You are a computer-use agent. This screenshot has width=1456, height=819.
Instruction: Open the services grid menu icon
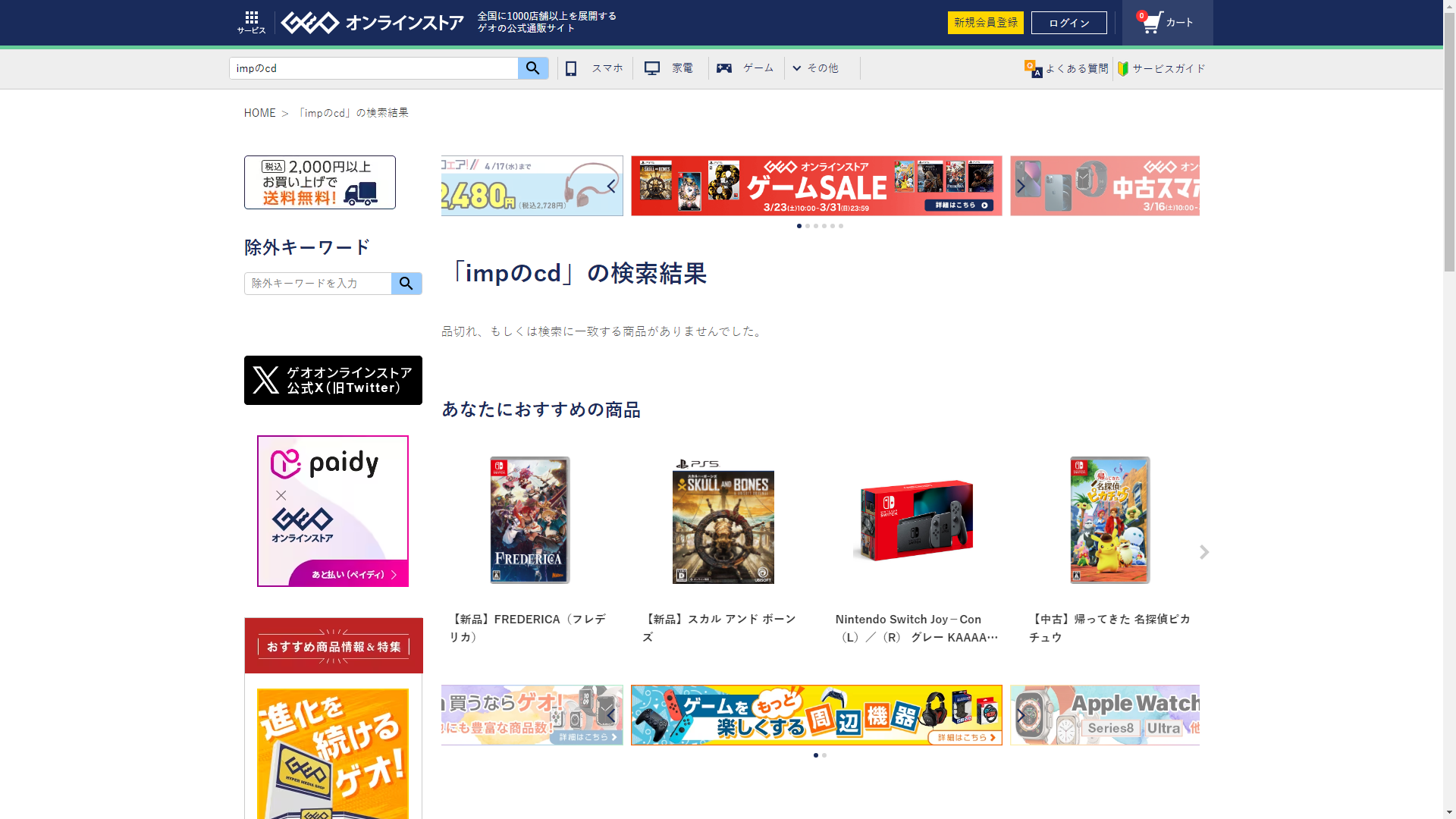click(x=251, y=18)
